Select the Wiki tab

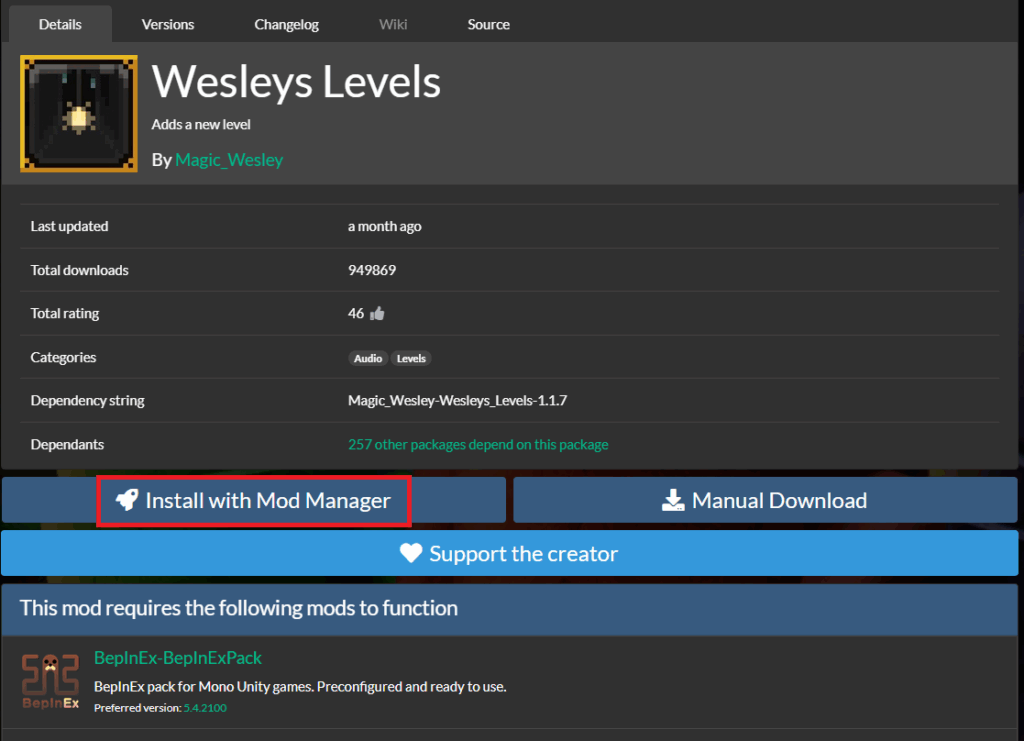(x=393, y=24)
